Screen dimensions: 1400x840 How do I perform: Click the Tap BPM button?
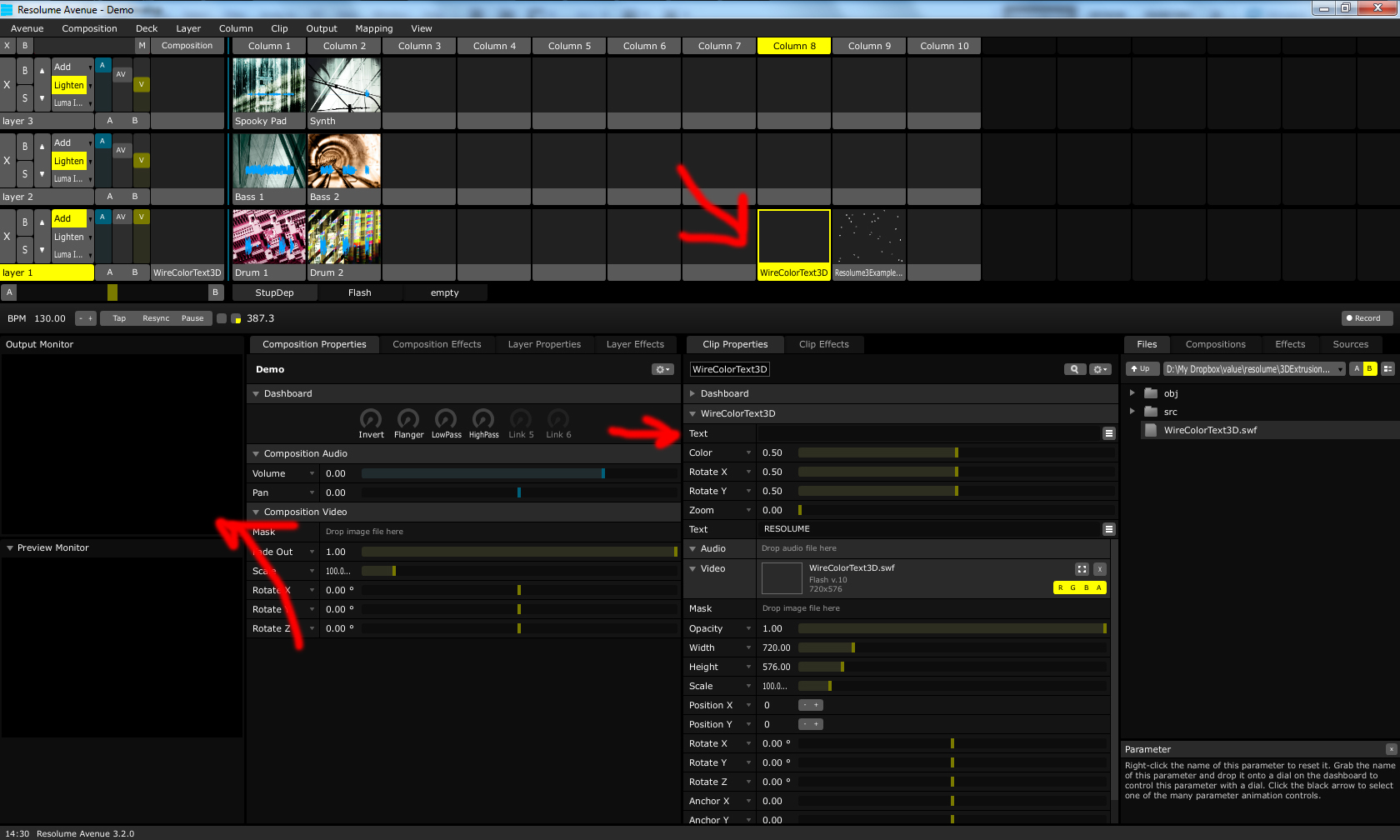tap(119, 318)
